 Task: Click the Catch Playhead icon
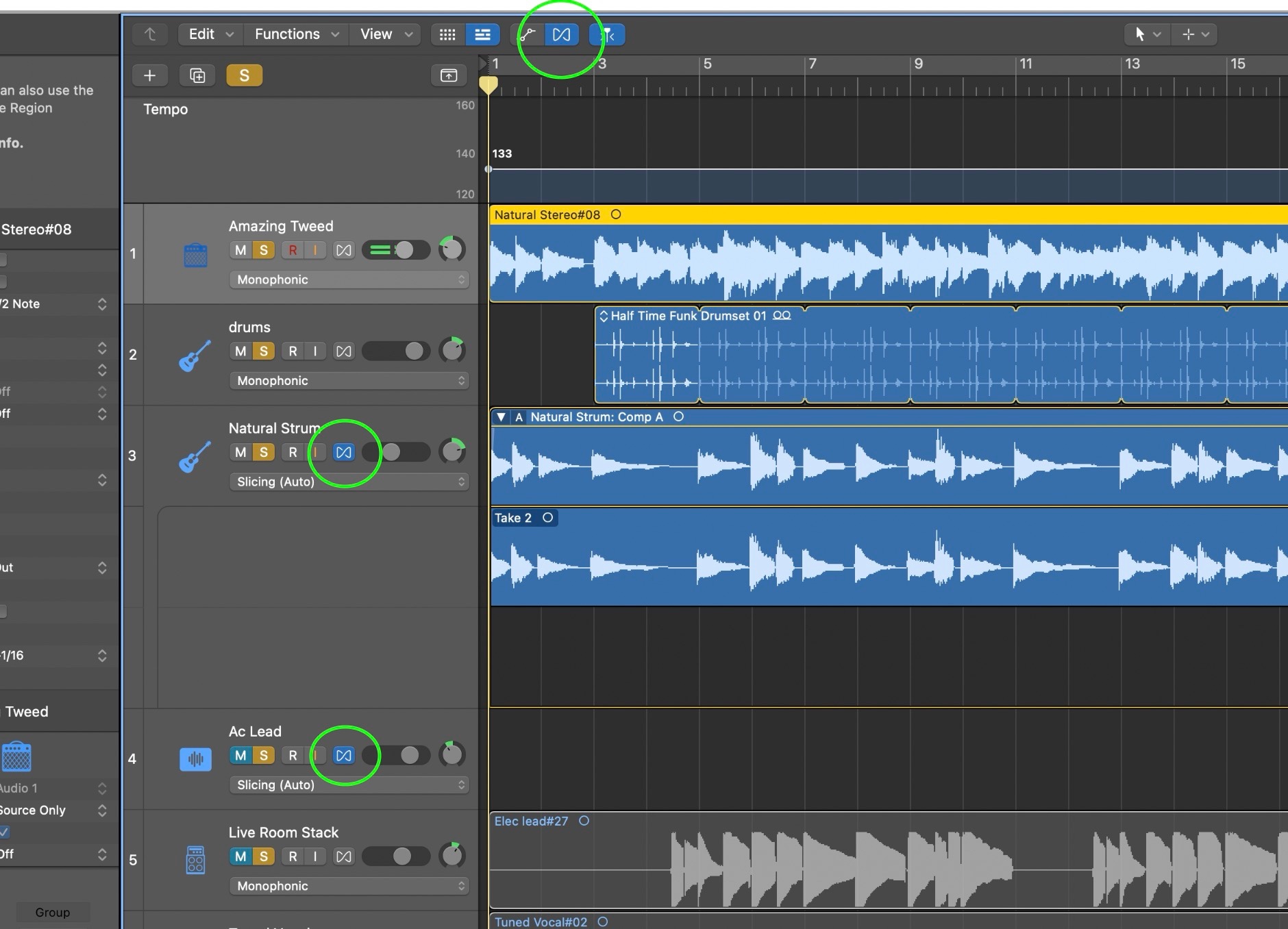pos(607,34)
